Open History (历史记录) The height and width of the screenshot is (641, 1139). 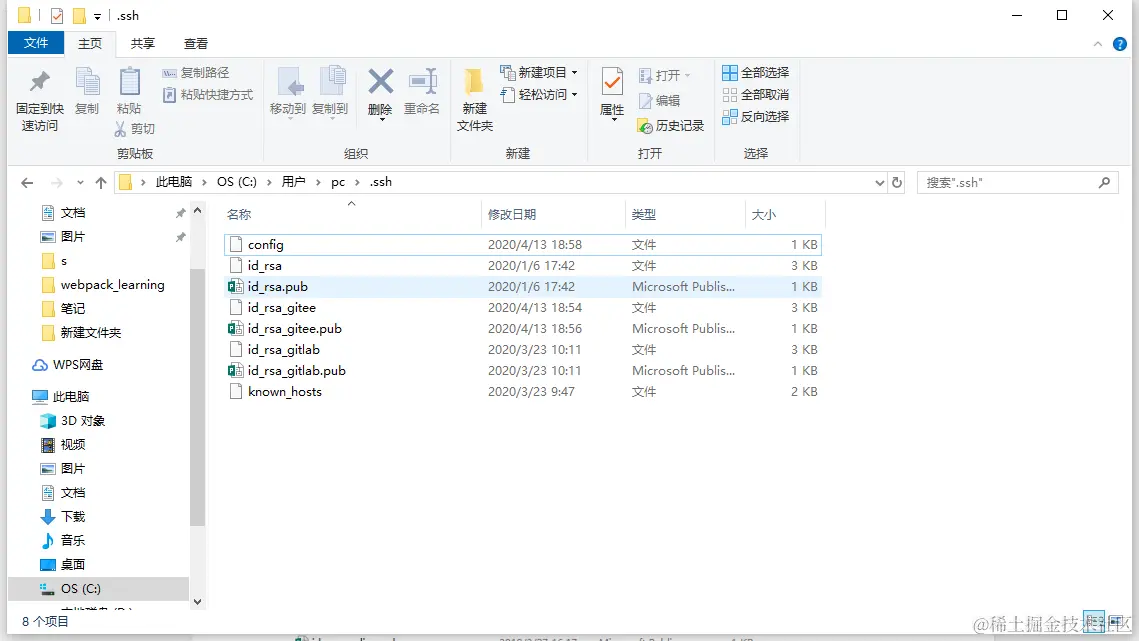pos(670,126)
